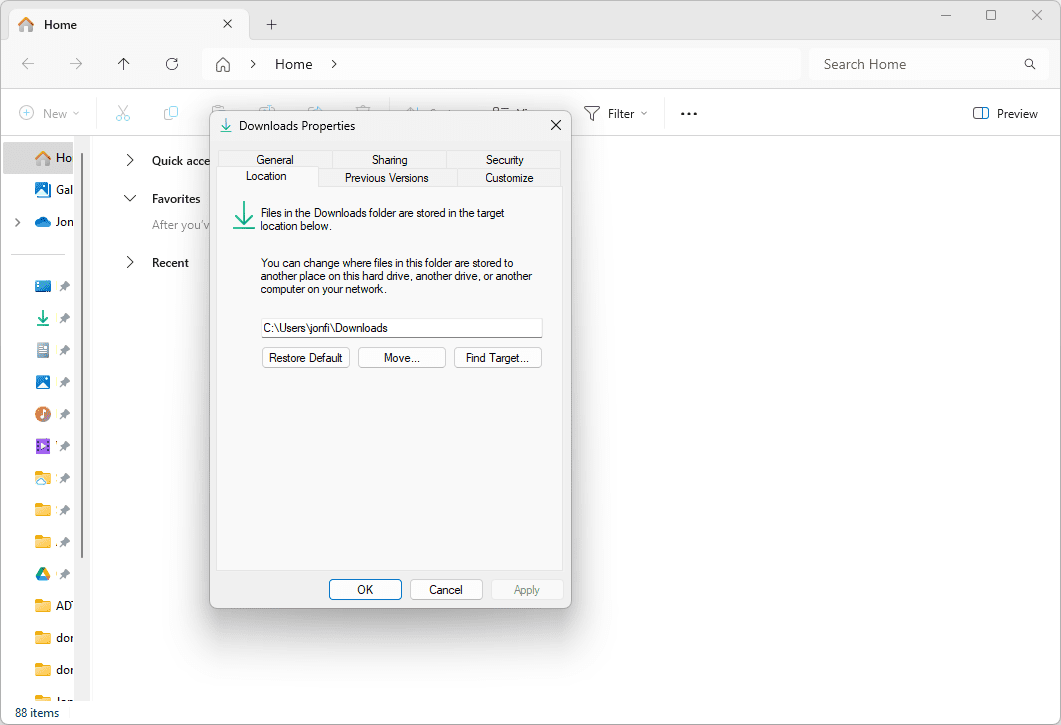The image size is (1061, 725).
Task: Toggle the Preview pane
Action: tap(1005, 114)
